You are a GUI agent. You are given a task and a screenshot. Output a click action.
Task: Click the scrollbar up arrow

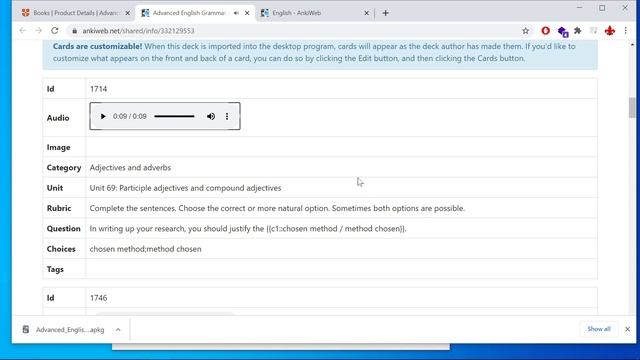click(632, 44)
